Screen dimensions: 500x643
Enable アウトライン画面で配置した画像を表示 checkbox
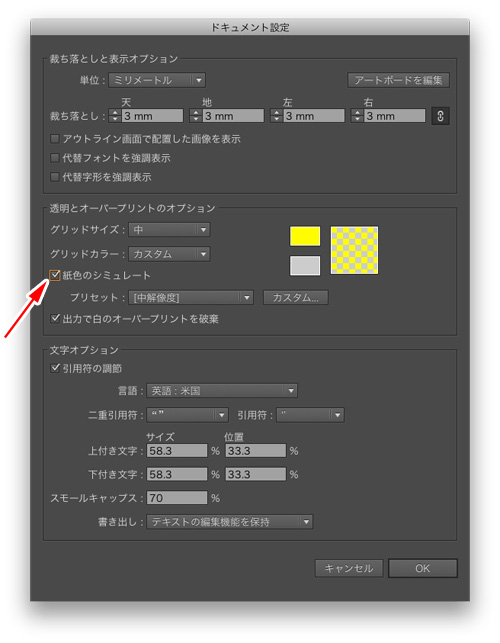click(x=55, y=139)
